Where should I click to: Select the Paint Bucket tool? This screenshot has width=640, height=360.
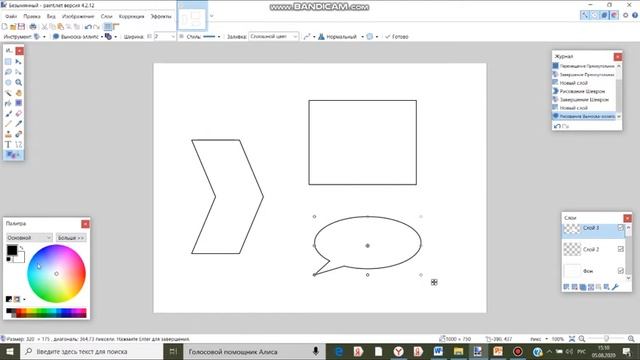pos(8,103)
